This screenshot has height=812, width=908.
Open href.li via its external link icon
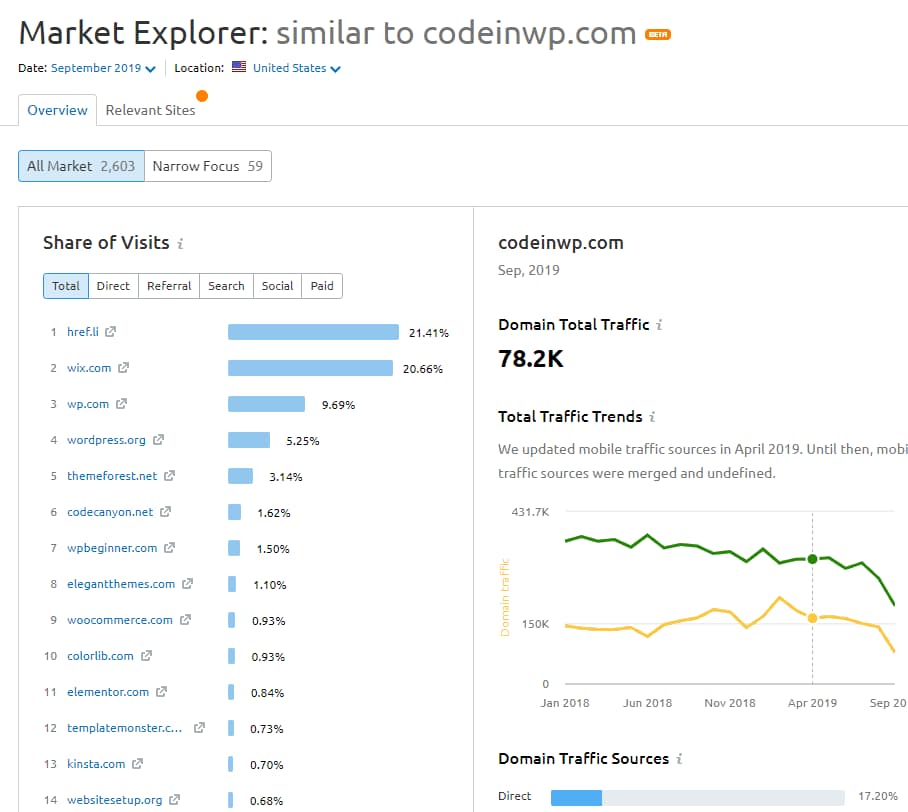tap(110, 331)
